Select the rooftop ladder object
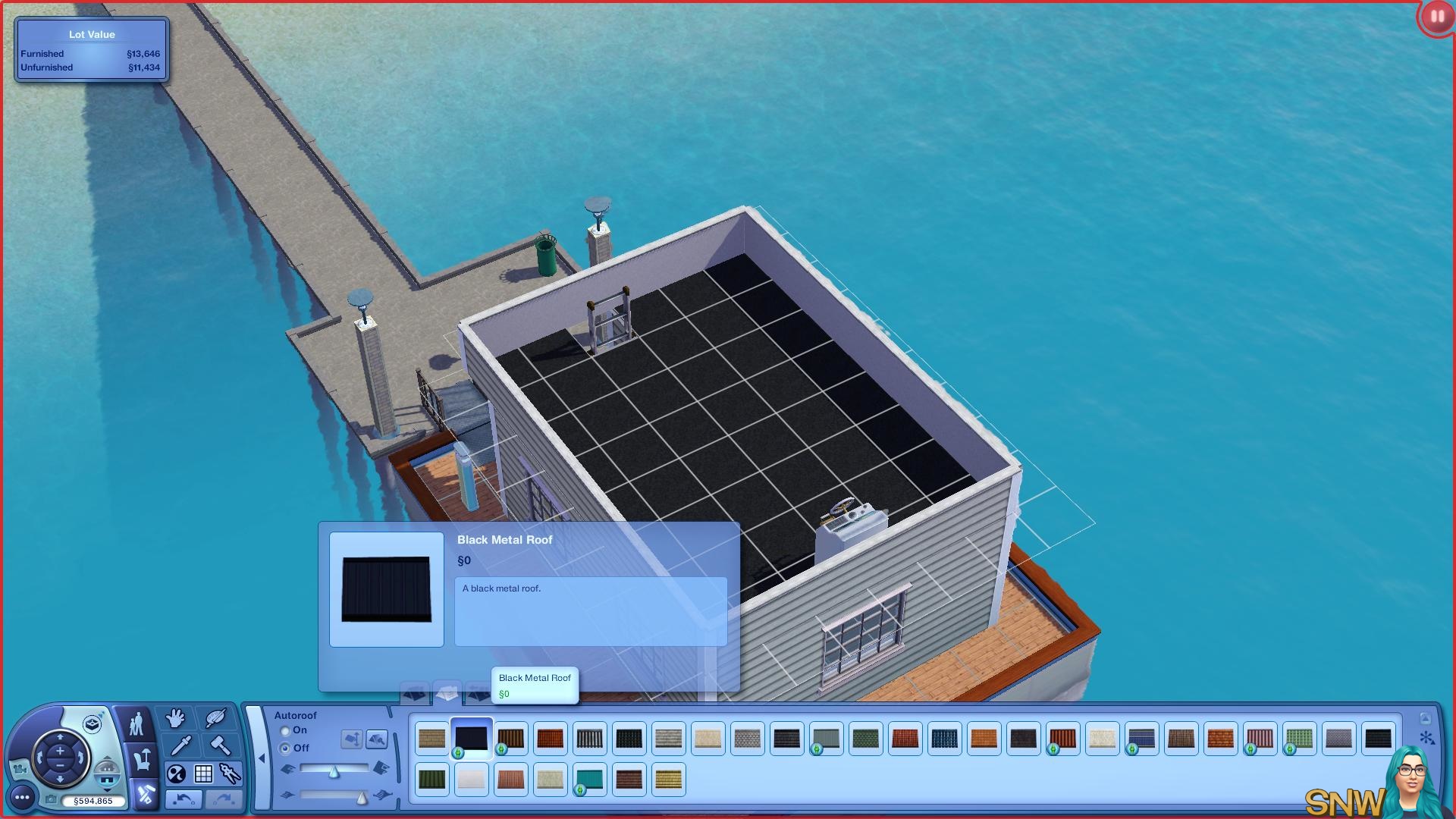Screen dimensions: 1456x819 pos(609,321)
